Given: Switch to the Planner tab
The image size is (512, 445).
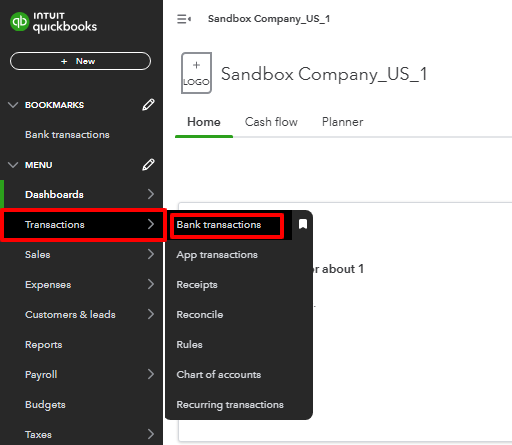Looking at the screenshot, I should pos(342,122).
